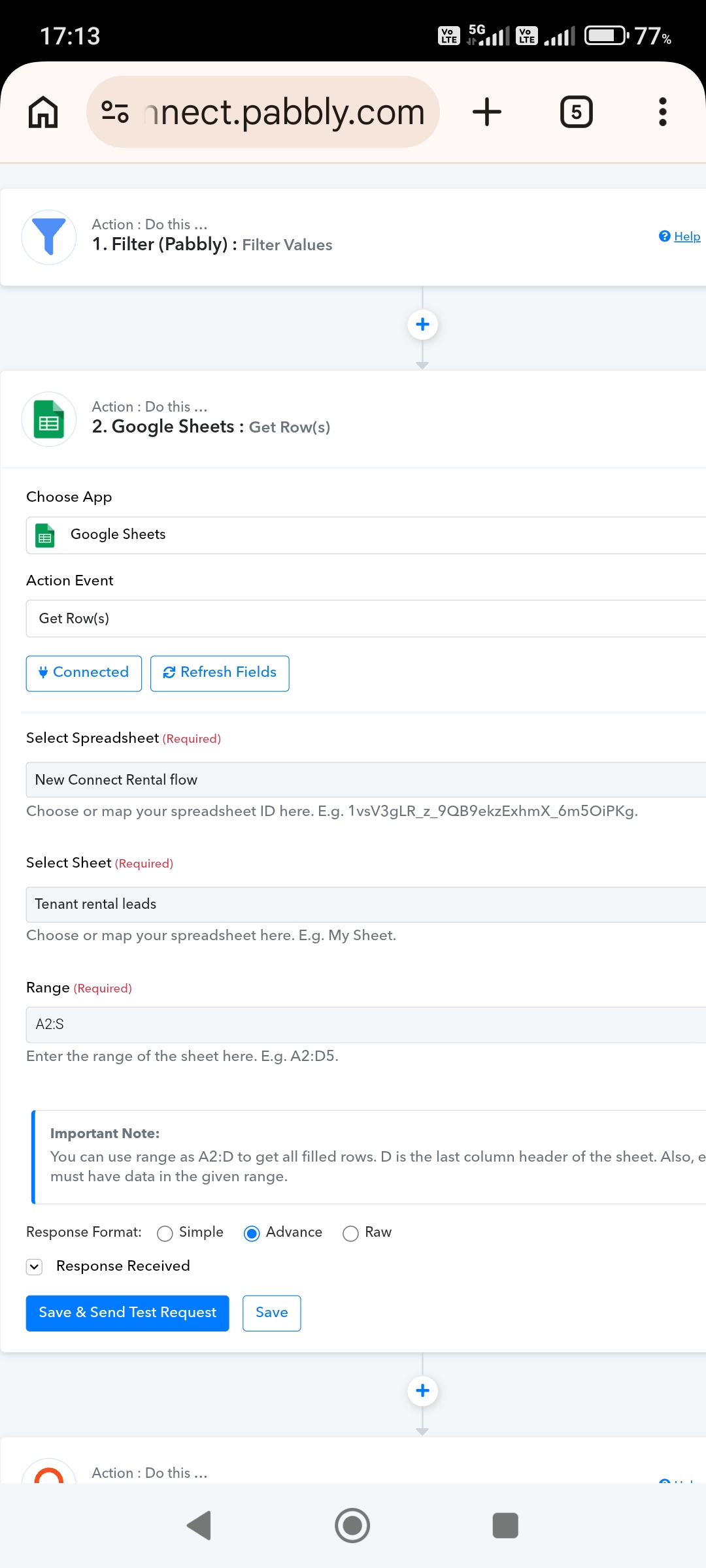Image resolution: width=706 pixels, height=1568 pixels.
Task: Click the Range field containing A2:S
Action: (x=366, y=1024)
